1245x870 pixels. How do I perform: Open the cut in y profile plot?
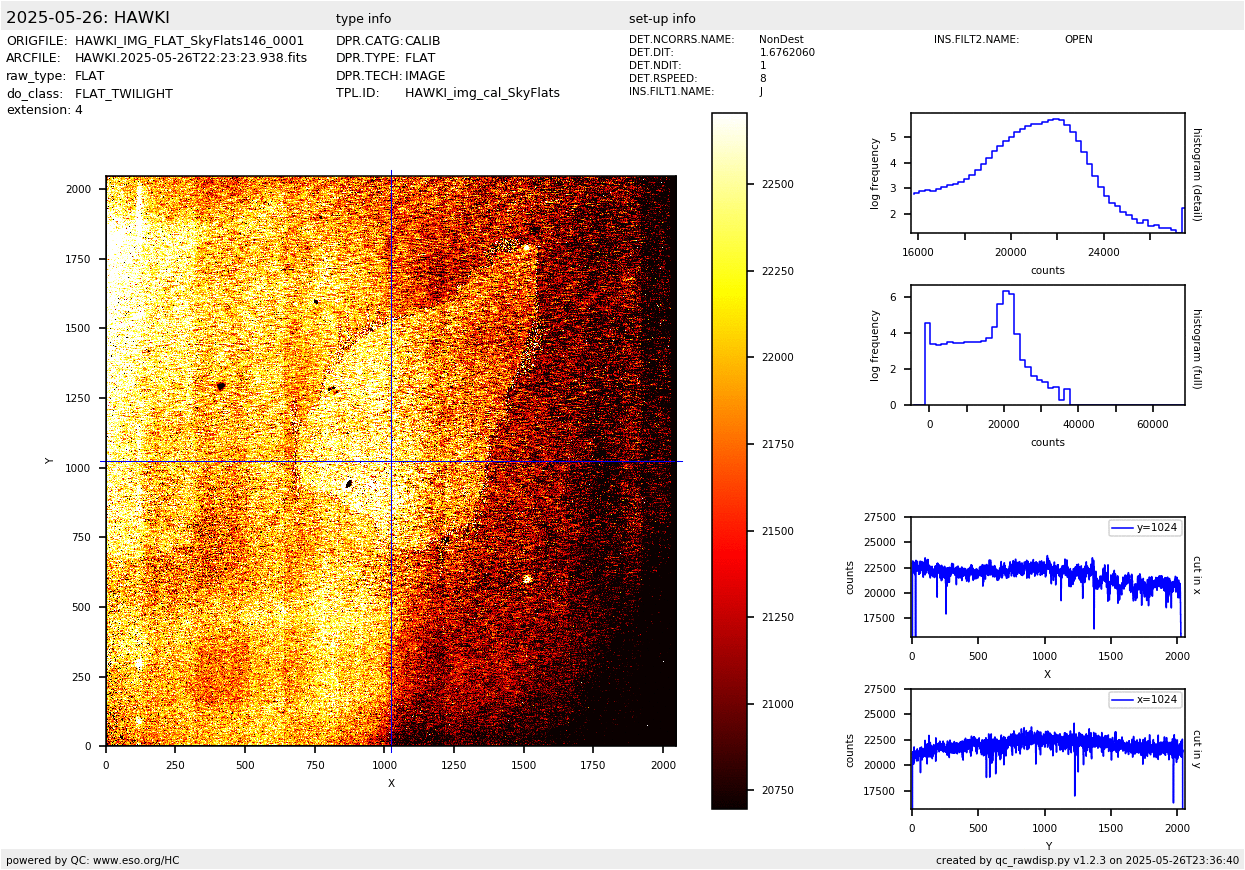1047,750
